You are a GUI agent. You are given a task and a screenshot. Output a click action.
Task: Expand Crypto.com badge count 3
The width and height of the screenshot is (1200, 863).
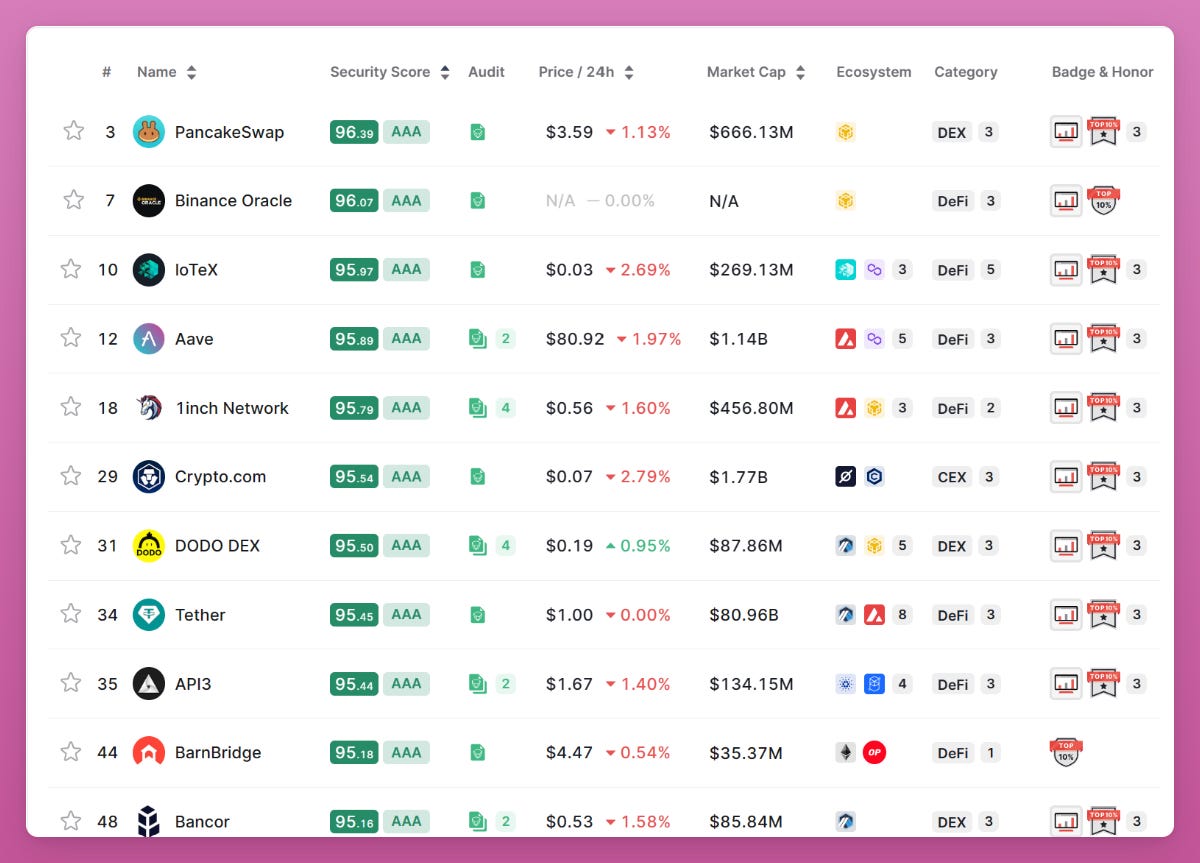(x=1136, y=476)
